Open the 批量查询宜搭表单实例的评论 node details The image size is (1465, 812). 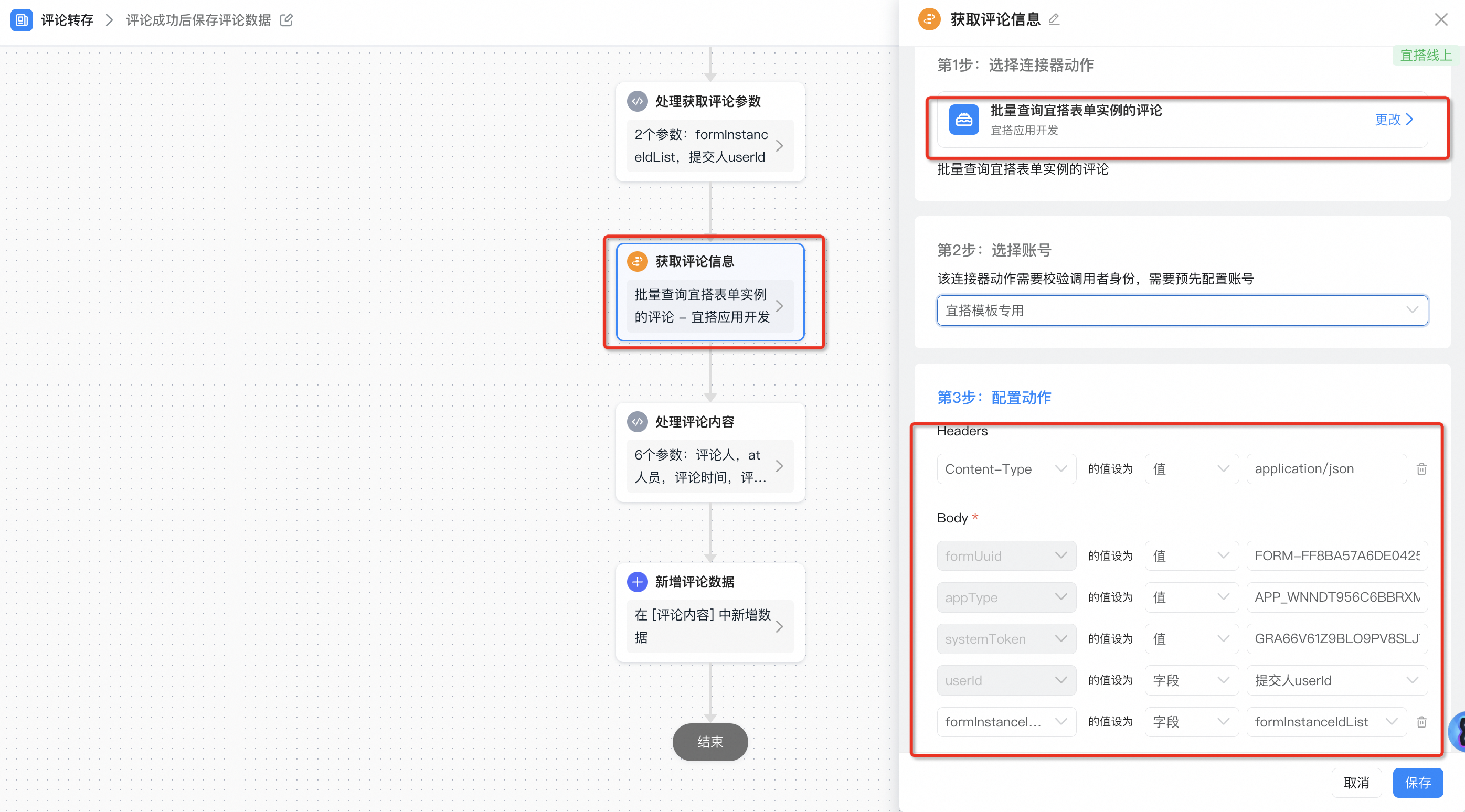(710, 305)
